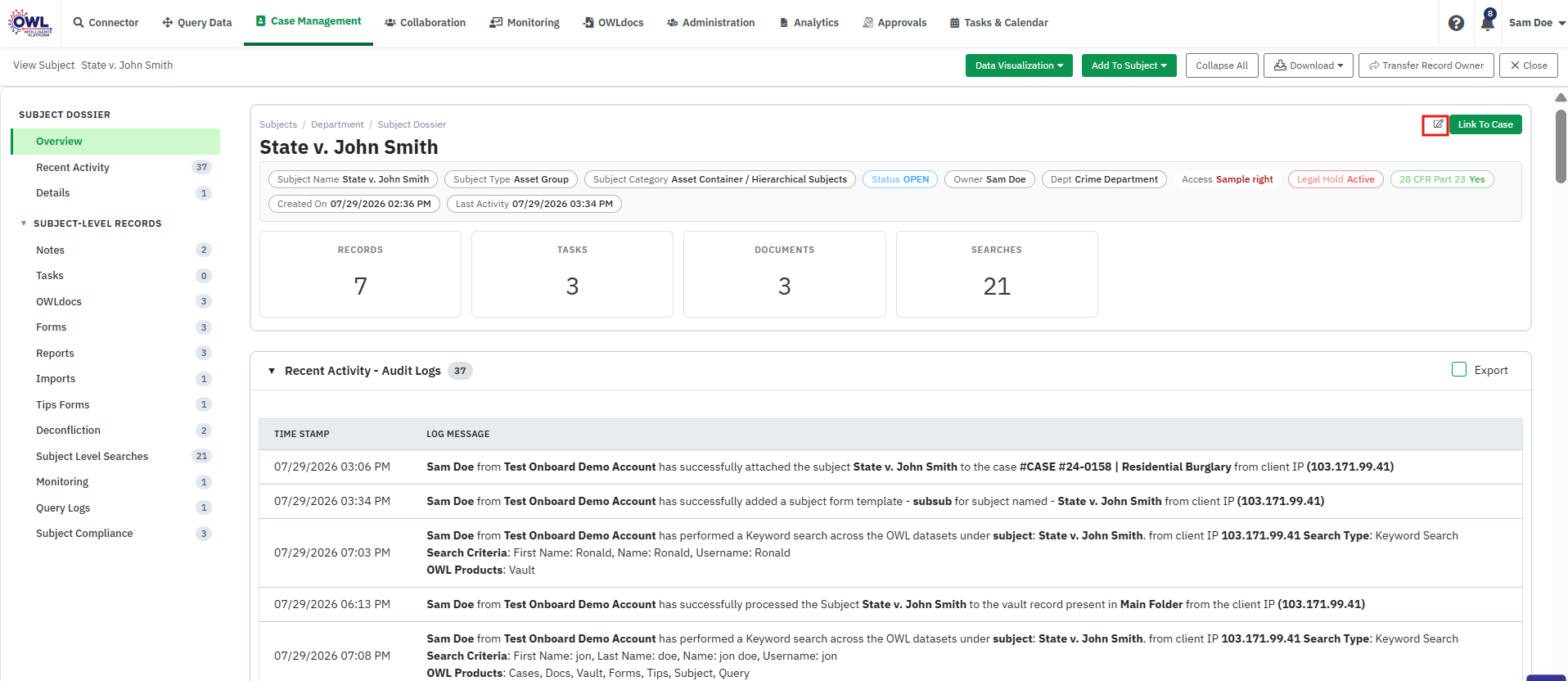Click the Tasks count card
This screenshot has width=1568, height=681.
(572, 274)
